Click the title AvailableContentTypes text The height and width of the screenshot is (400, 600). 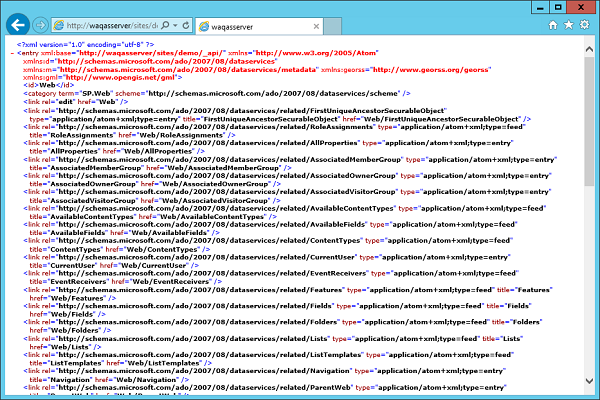(x=83, y=217)
